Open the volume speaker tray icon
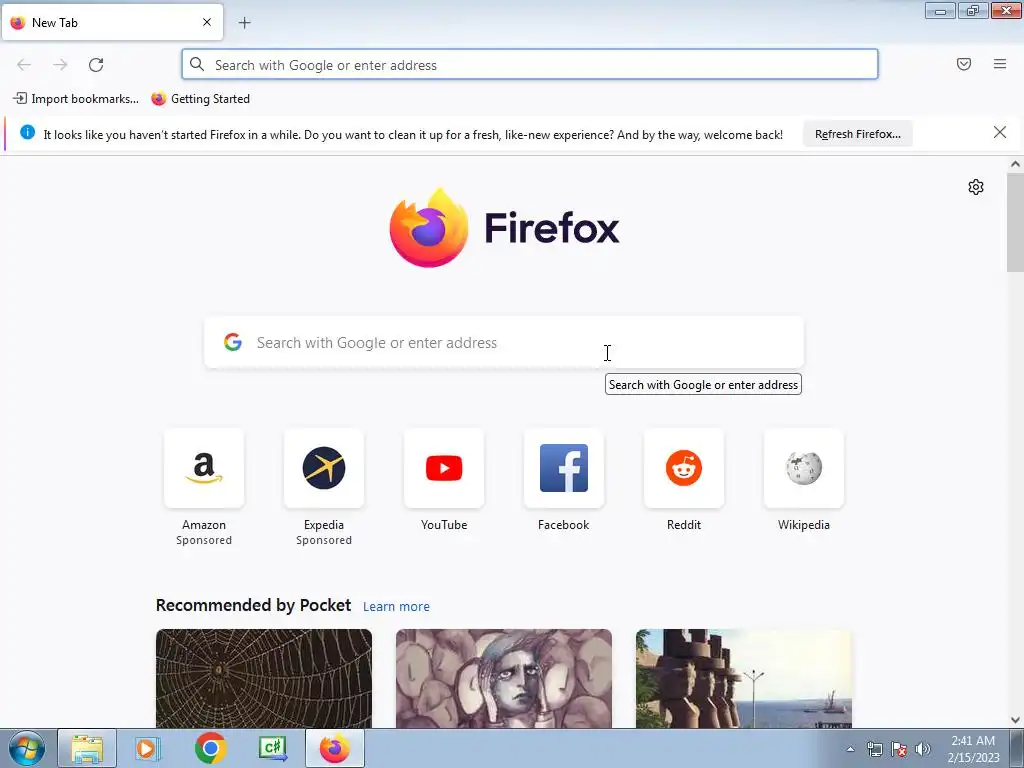This screenshot has height=768, width=1024. (x=923, y=749)
